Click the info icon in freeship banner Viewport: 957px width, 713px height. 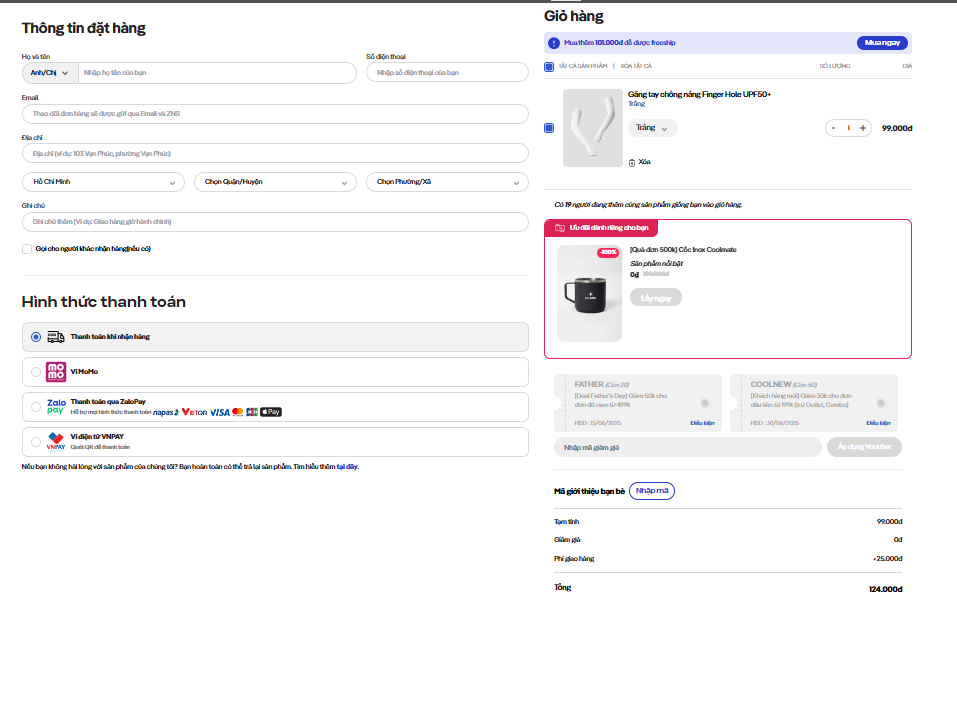(554, 43)
